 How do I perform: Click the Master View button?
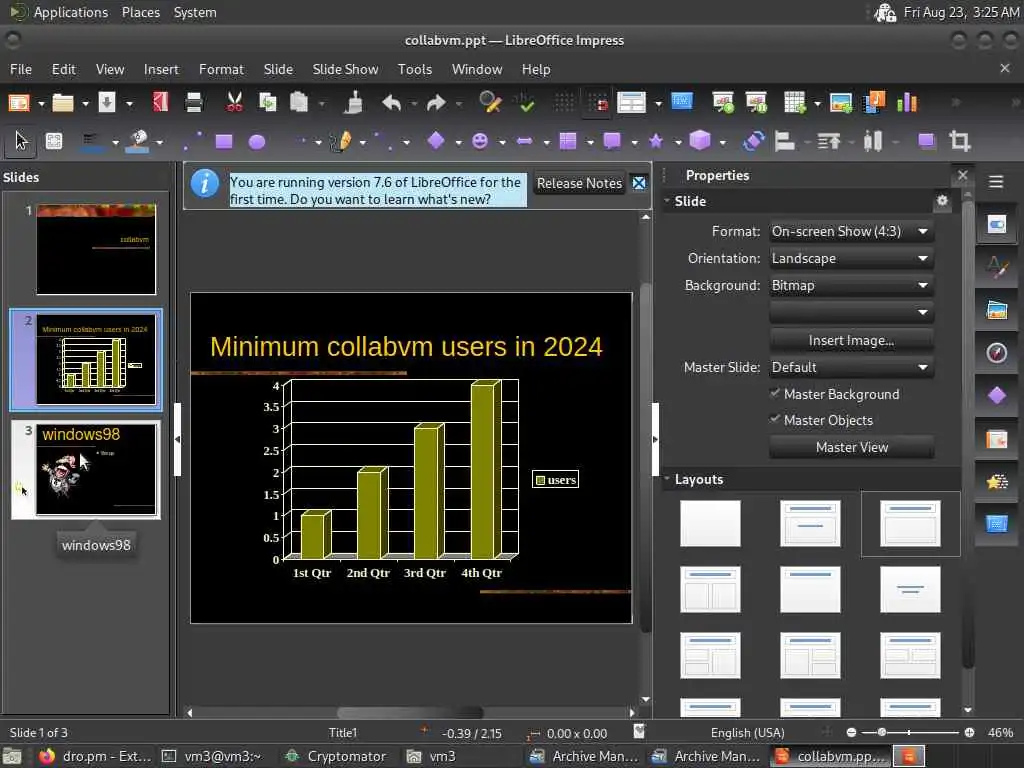(x=851, y=447)
